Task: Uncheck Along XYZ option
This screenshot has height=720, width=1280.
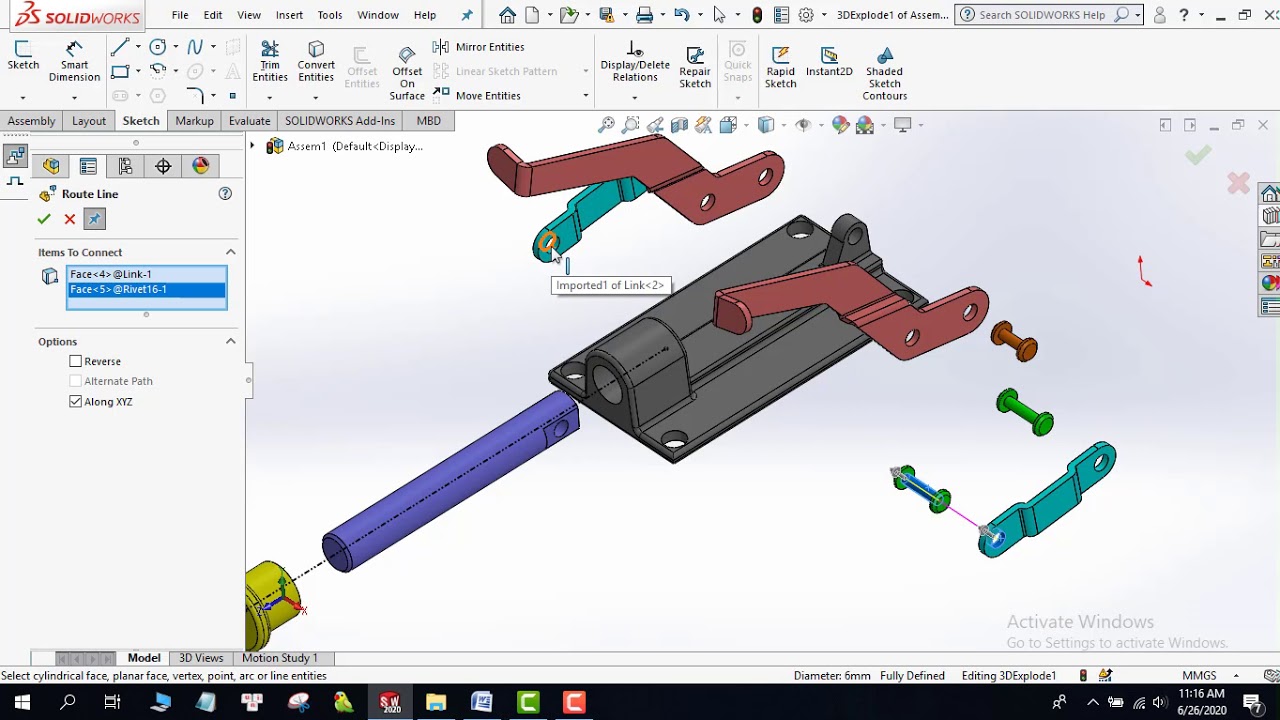Action: coord(76,401)
